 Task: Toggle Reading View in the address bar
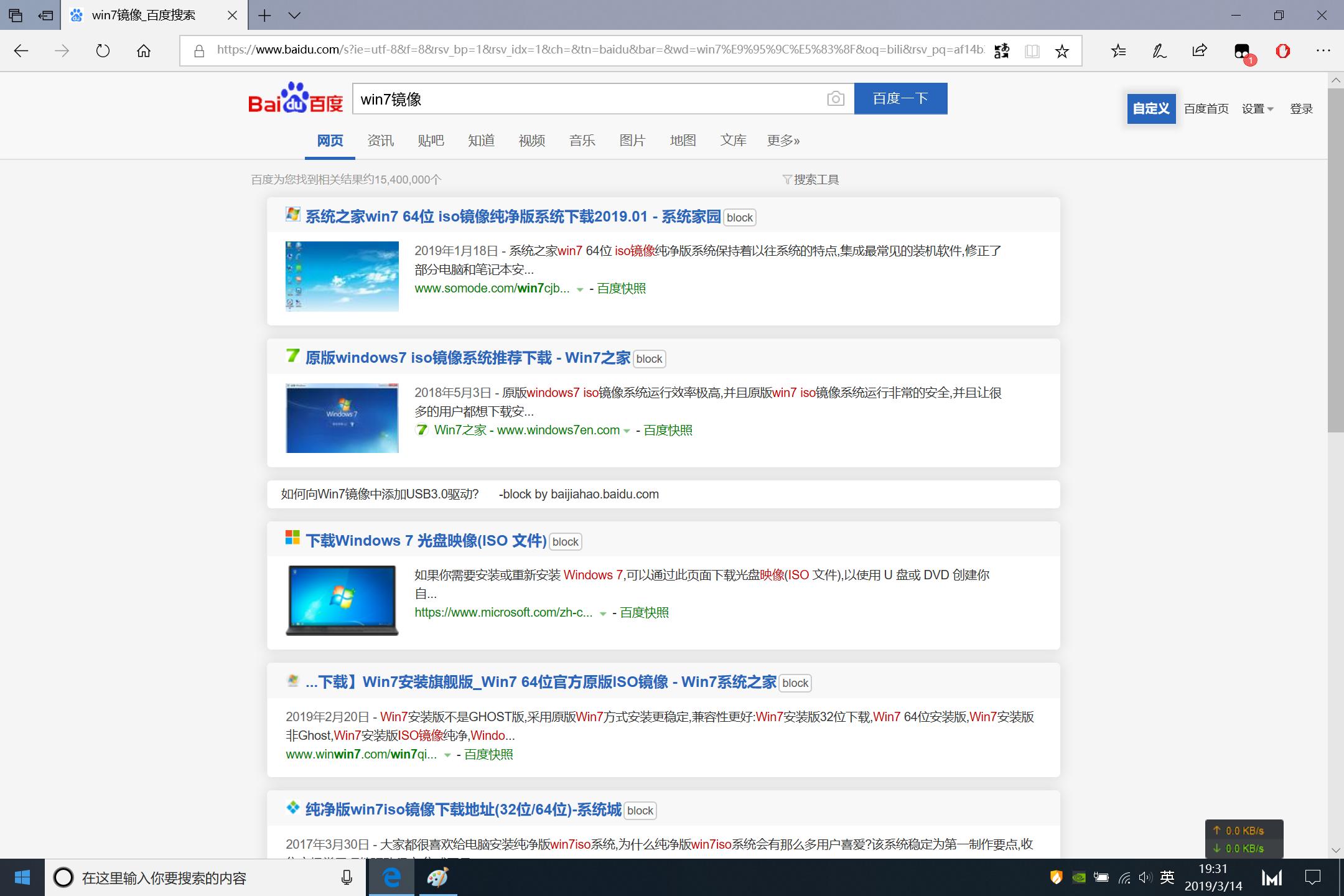1032,50
